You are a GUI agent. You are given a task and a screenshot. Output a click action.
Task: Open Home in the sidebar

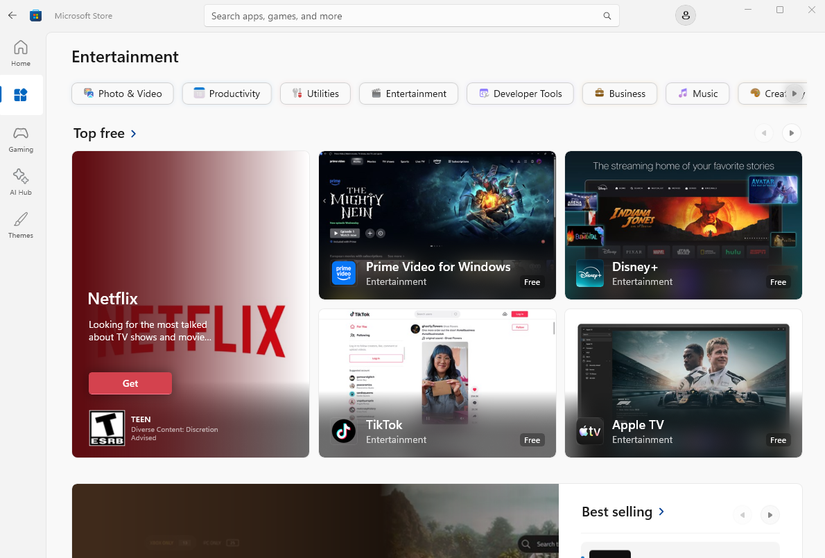pyautogui.click(x=21, y=54)
